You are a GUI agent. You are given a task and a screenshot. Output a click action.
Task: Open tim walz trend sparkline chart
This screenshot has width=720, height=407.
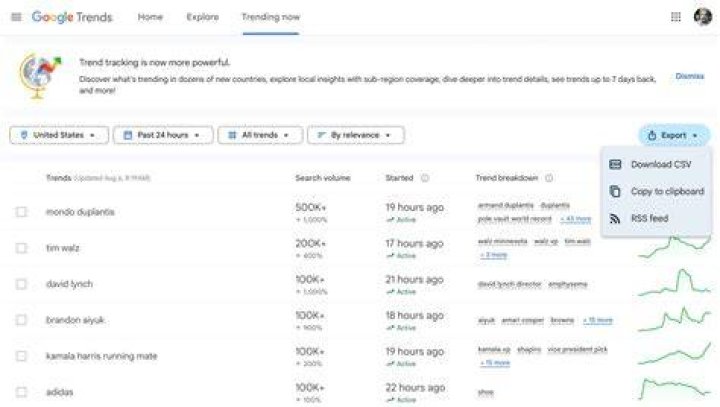click(675, 247)
